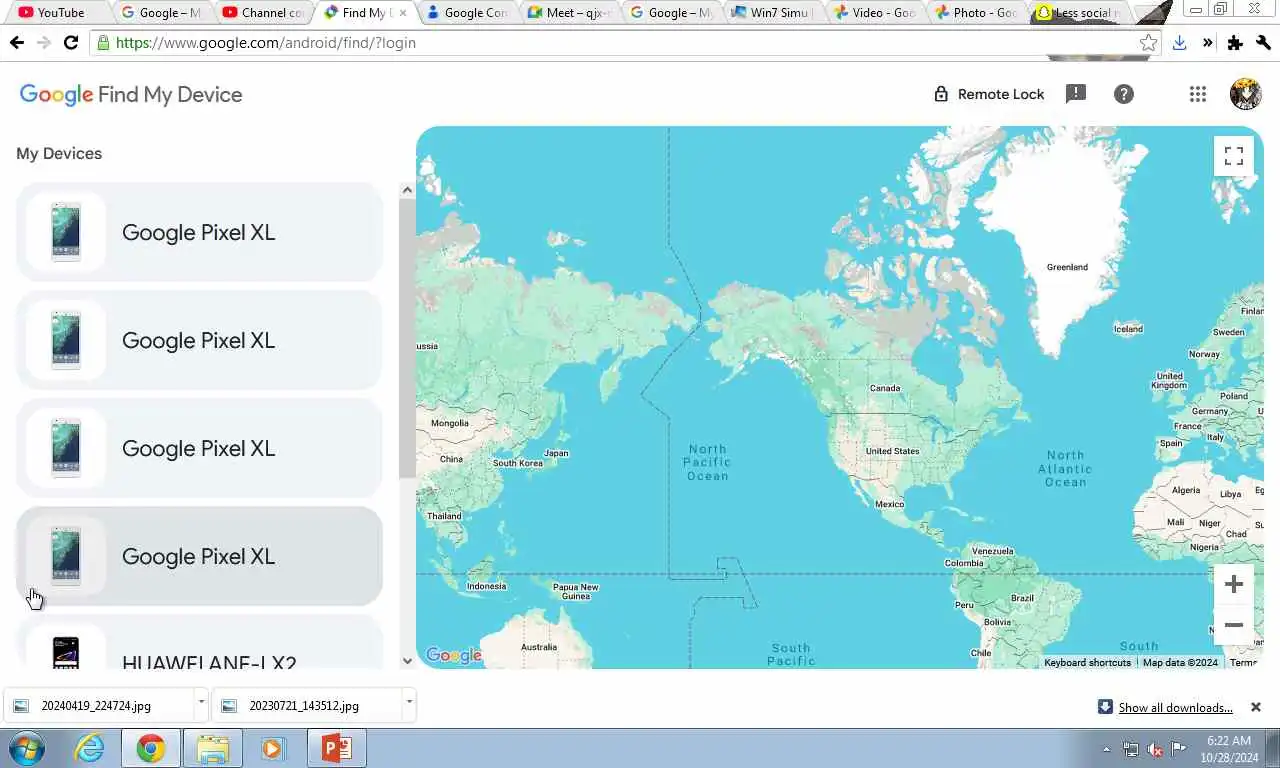Viewport: 1280px width, 768px height.
Task: Click Show all downloads link
Action: click(x=1175, y=707)
